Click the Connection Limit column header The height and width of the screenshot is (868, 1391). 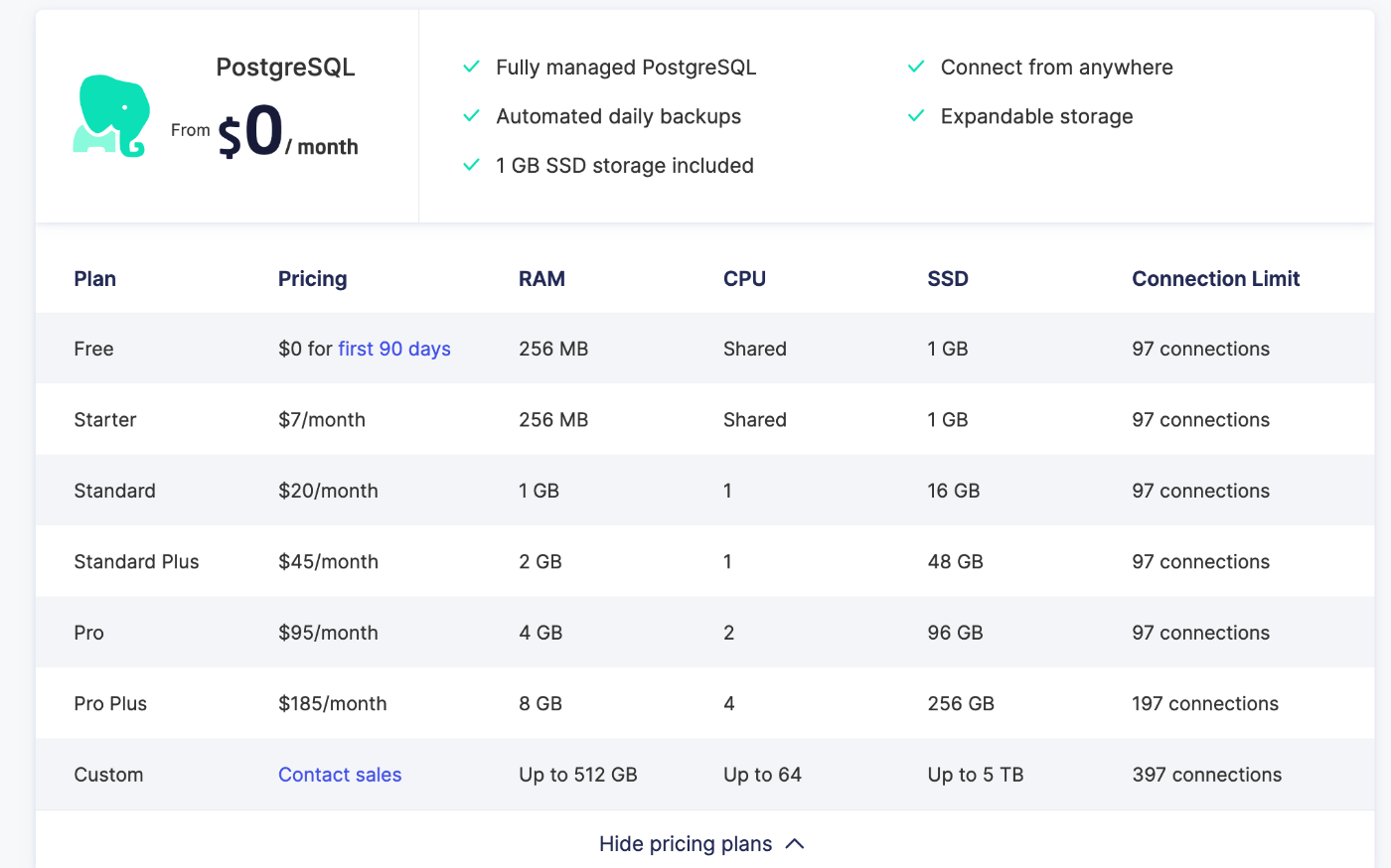(1216, 279)
